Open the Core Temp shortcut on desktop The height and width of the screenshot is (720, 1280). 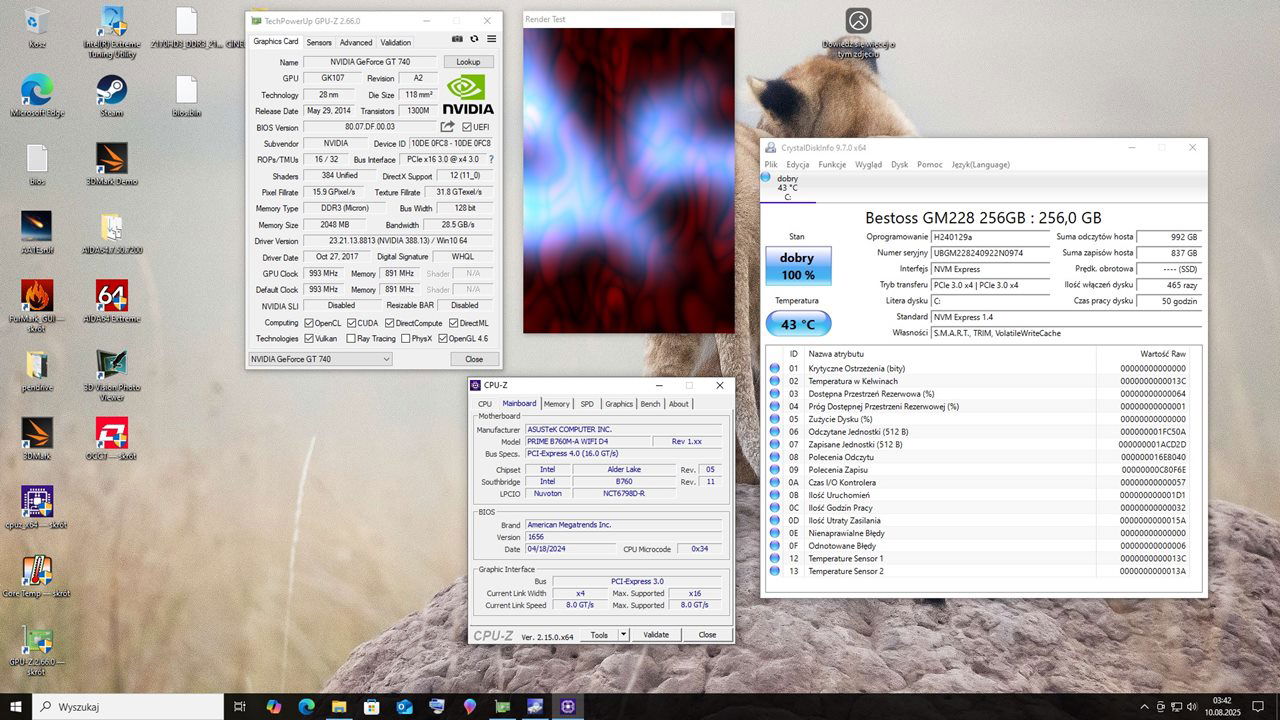pyautogui.click(x=37, y=576)
